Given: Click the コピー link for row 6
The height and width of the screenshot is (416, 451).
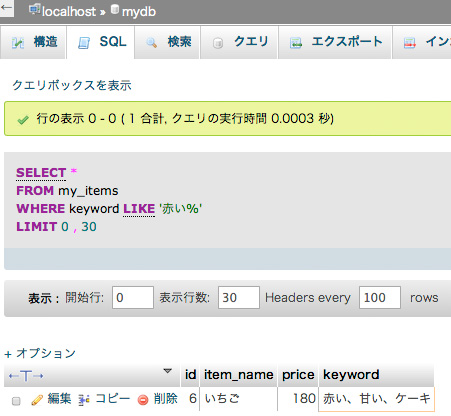Looking at the screenshot, I should click(x=113, y=399).
